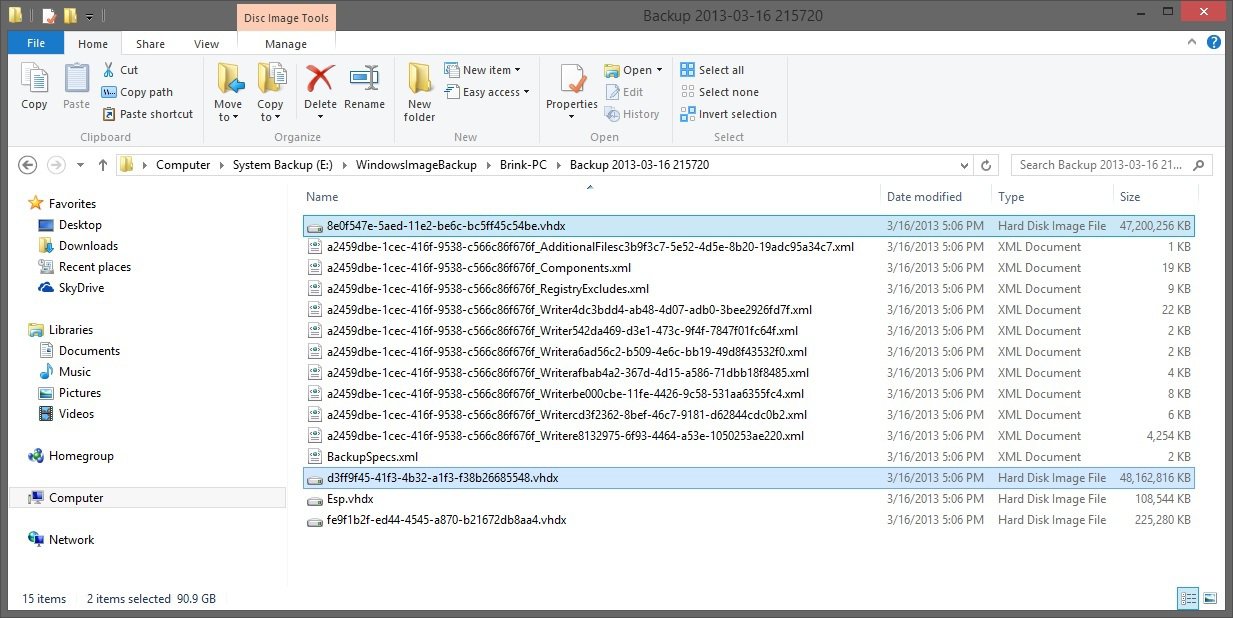Click the Paste icon in the ribbon
1233x618 pixels.
(77, 86)
